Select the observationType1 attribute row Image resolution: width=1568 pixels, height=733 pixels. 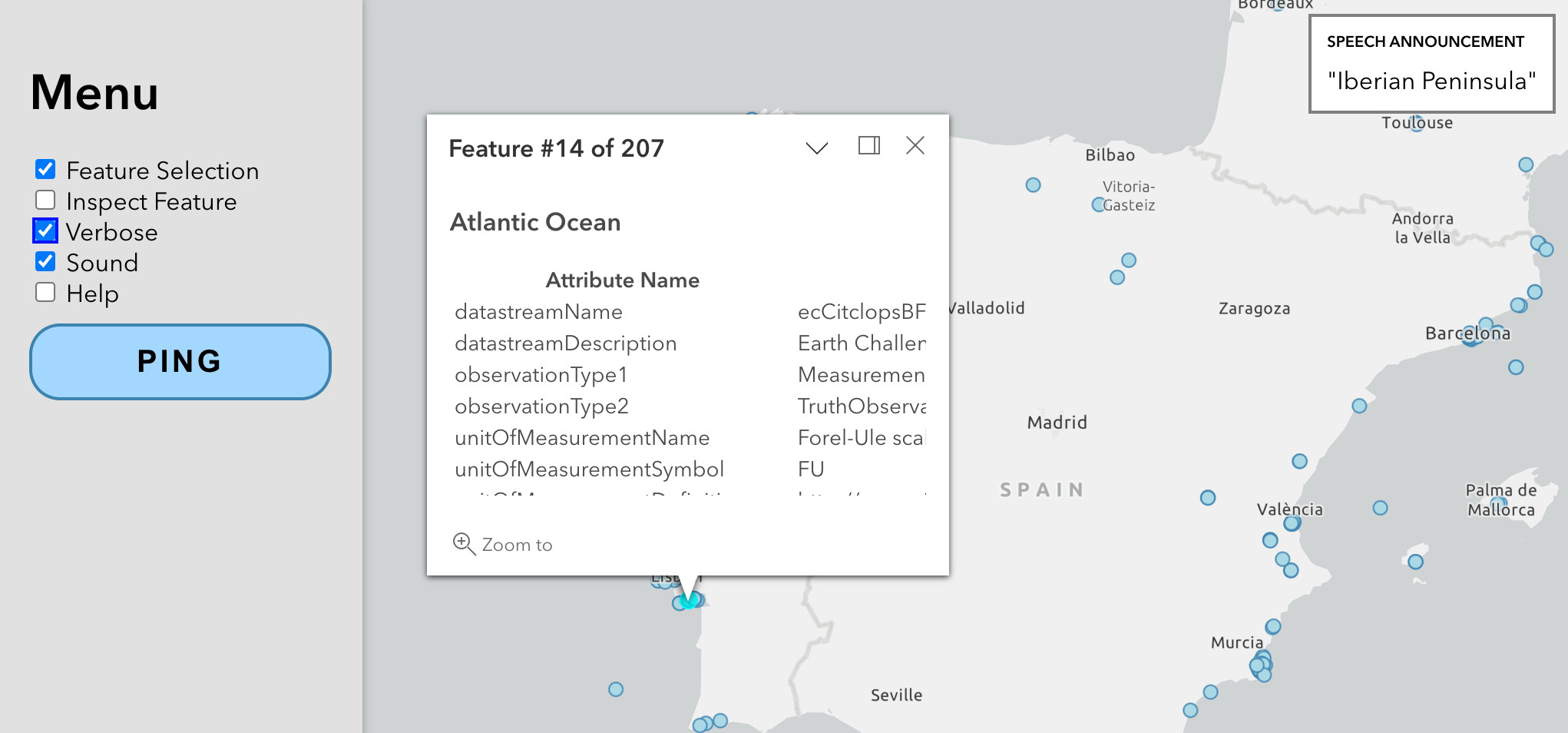click(690, 375)
